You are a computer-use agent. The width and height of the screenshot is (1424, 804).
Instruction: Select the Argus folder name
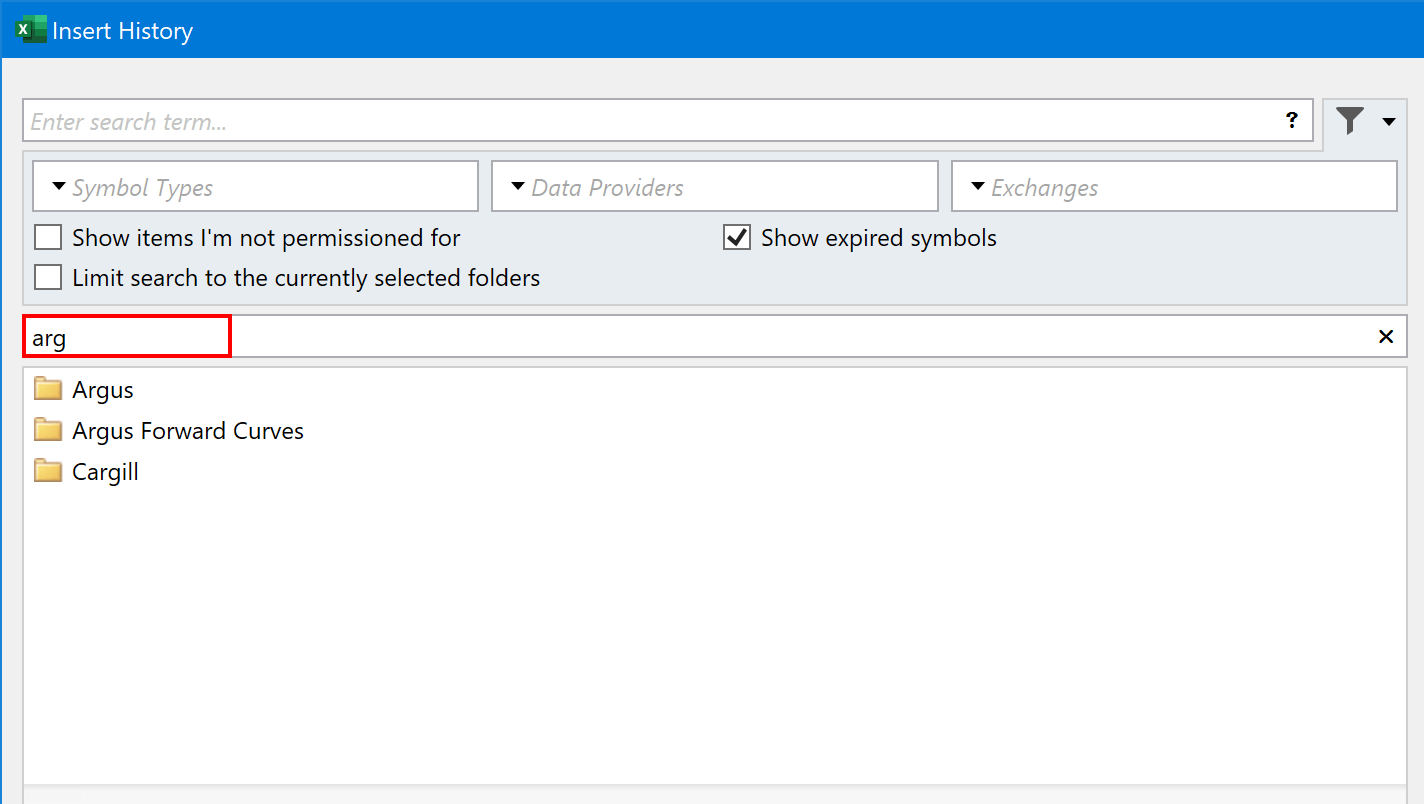point(103,390)
